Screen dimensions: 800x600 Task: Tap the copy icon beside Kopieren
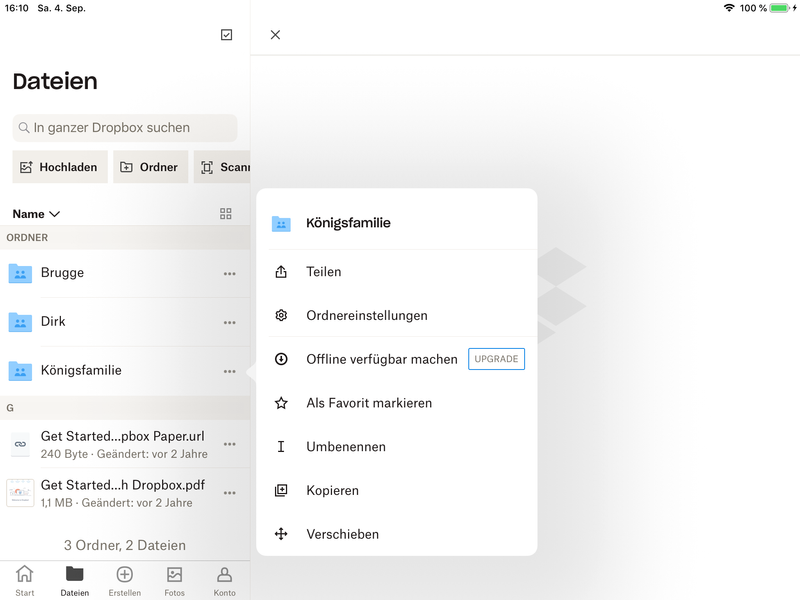pyautogui.click(x=281, y=490)
